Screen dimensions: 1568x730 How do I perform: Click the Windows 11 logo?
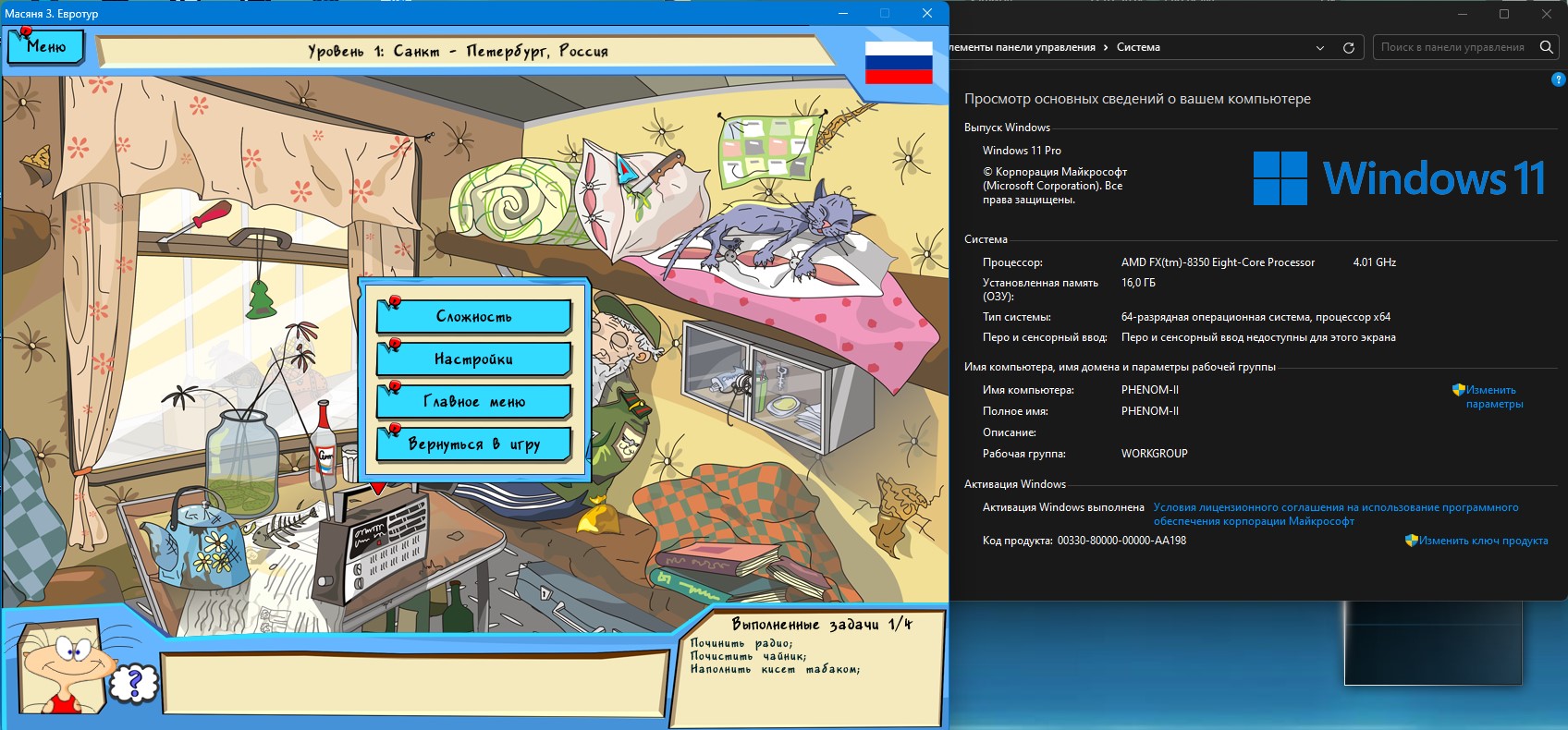[1280, 178]
